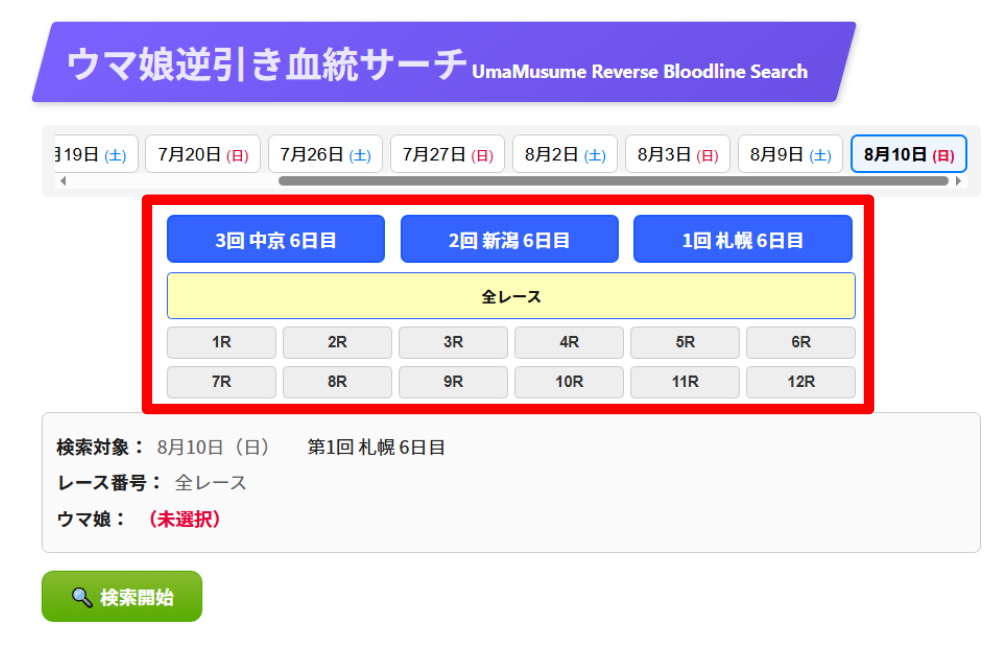Click the ウマ娘逆引き血統サーチ title
1008x655 pixels.
click(267, 64)
